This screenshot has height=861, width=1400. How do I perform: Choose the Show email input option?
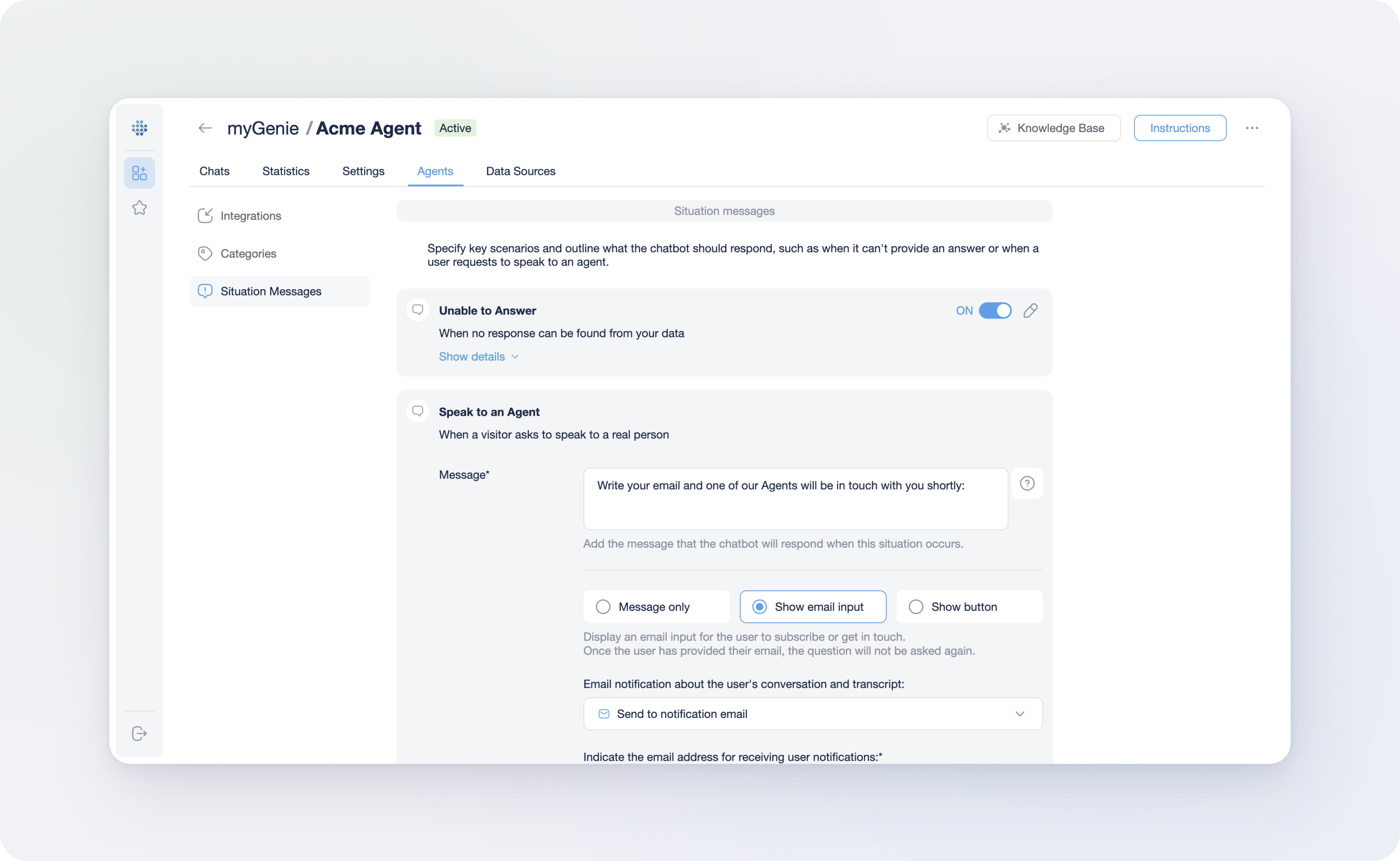[x=759, y=607]
